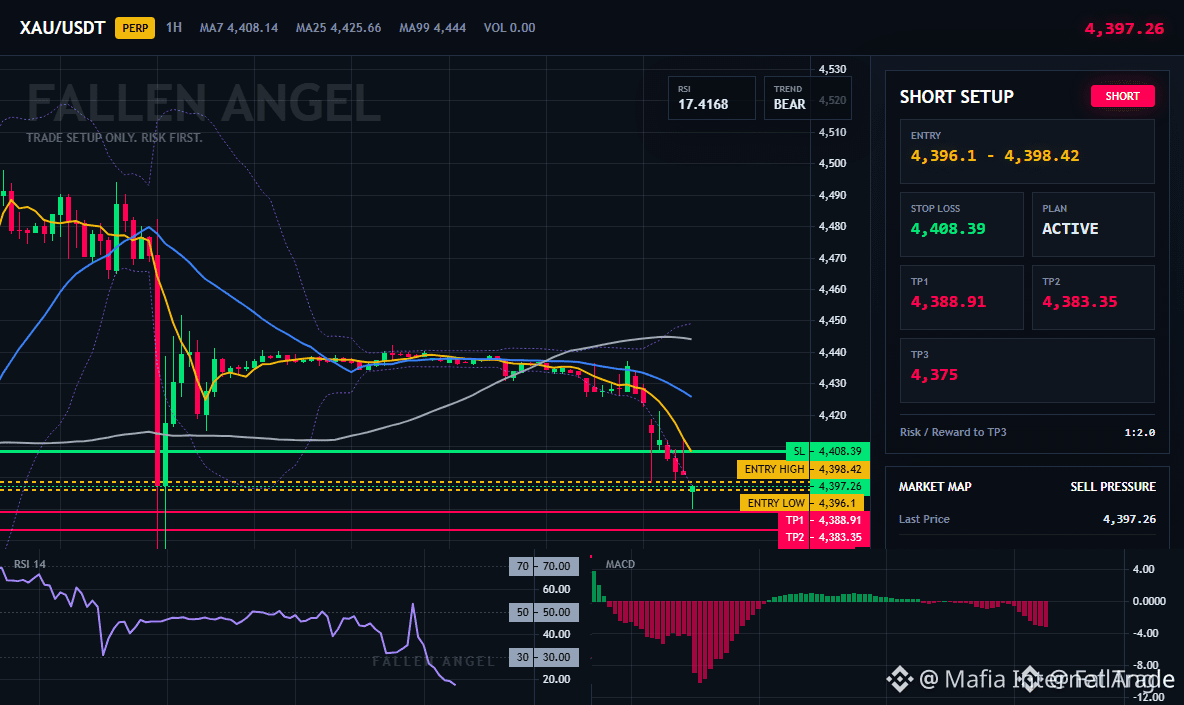Click the red SHORT badge
The width and height of the screenshot is (1184, 705).
coord(1122,96)
